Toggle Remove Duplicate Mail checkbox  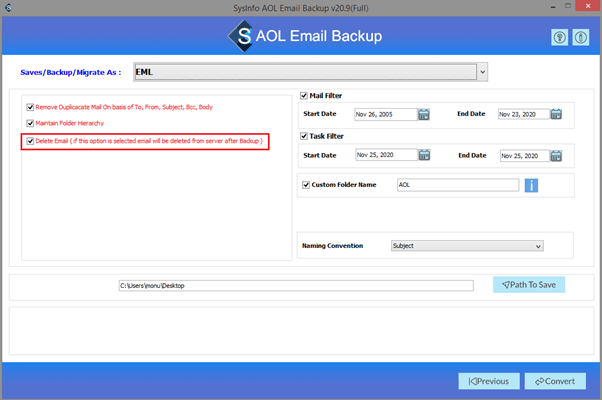[x=30, y=107]
